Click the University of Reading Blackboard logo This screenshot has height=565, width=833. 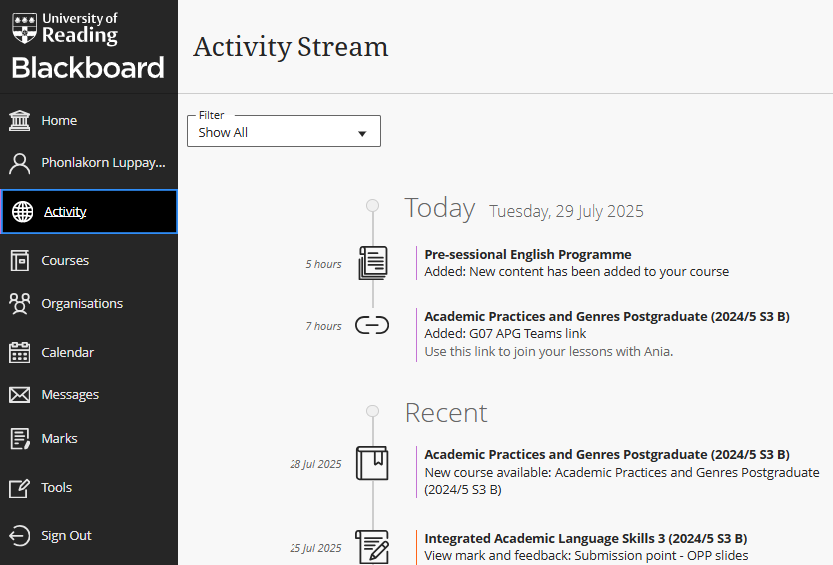coord(88,46)
